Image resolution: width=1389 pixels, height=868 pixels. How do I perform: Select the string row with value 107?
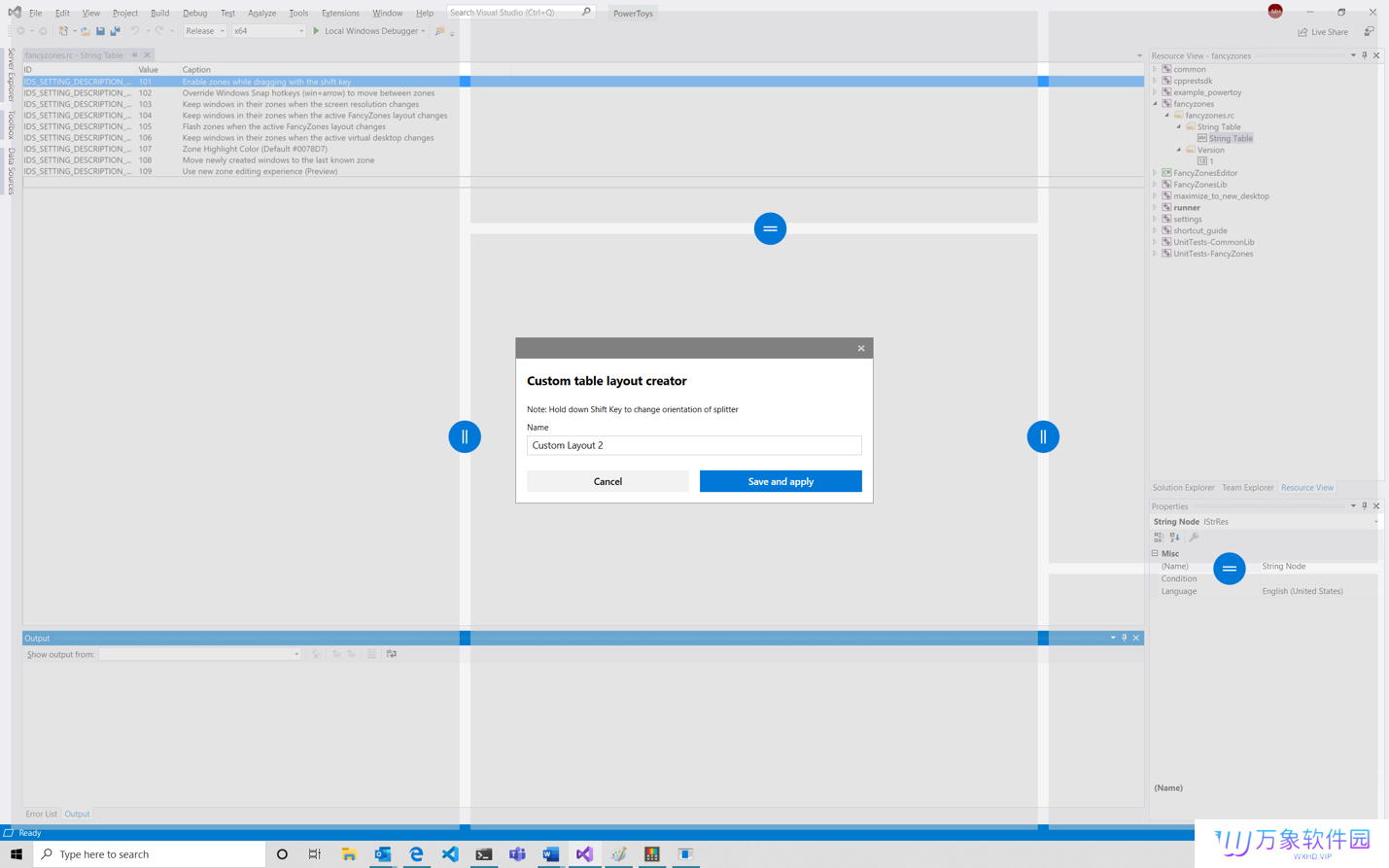583,149
